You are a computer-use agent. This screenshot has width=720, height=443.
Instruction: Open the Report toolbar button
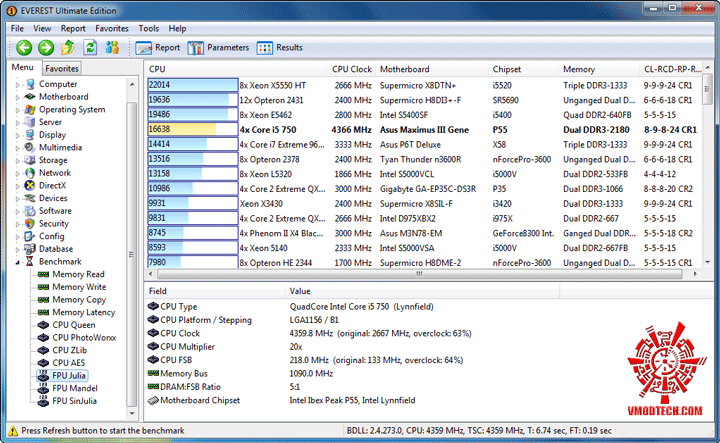point(158,48)
